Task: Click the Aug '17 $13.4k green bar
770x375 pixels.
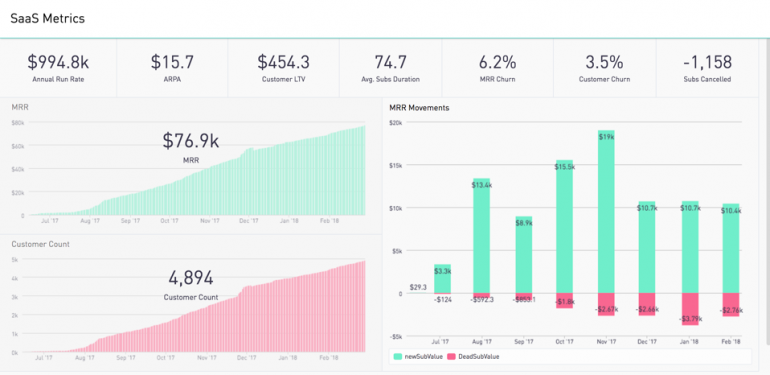Action: coord(481,236)
